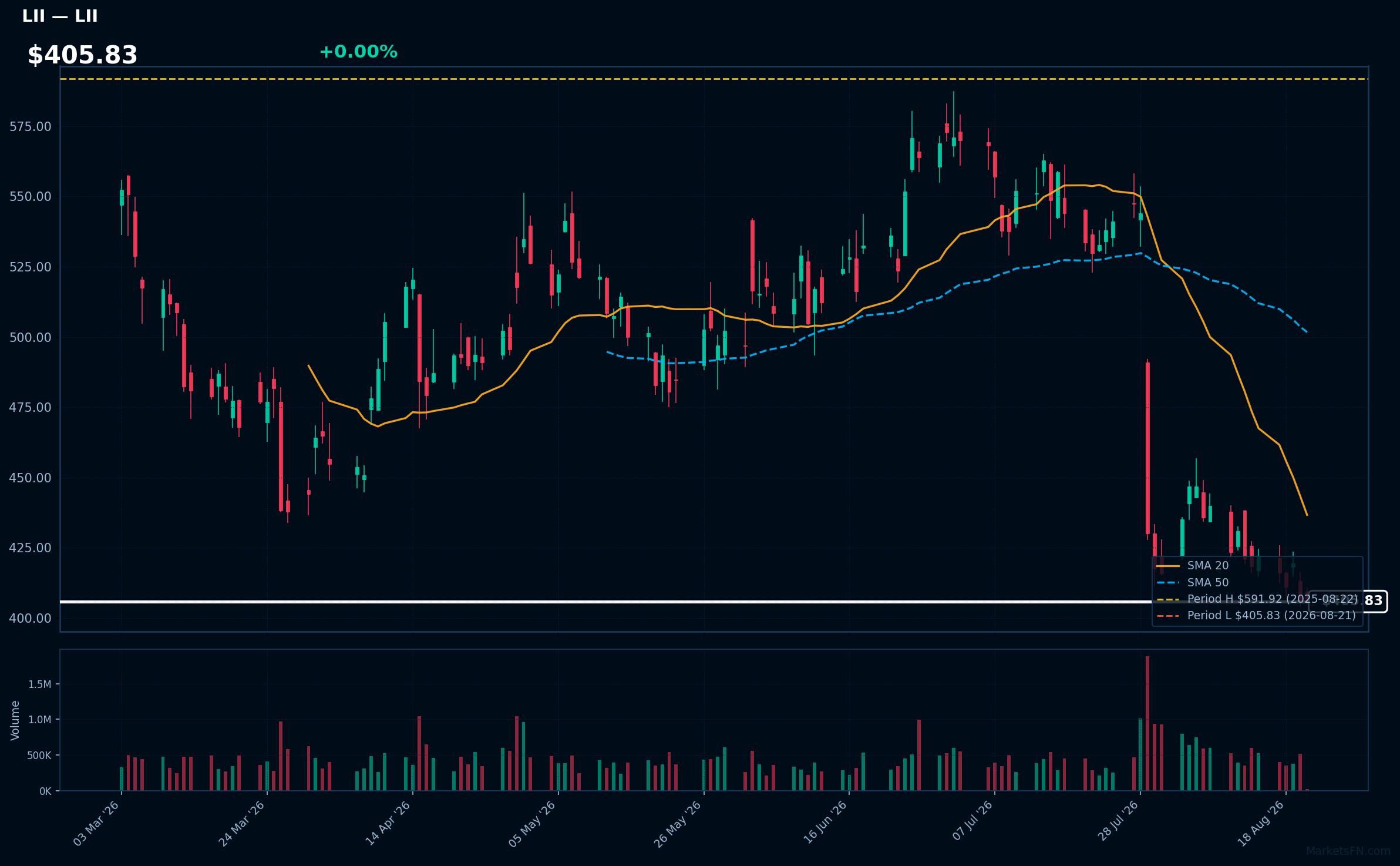Click the 03 Mar '26 date label

tap(96, 824)
